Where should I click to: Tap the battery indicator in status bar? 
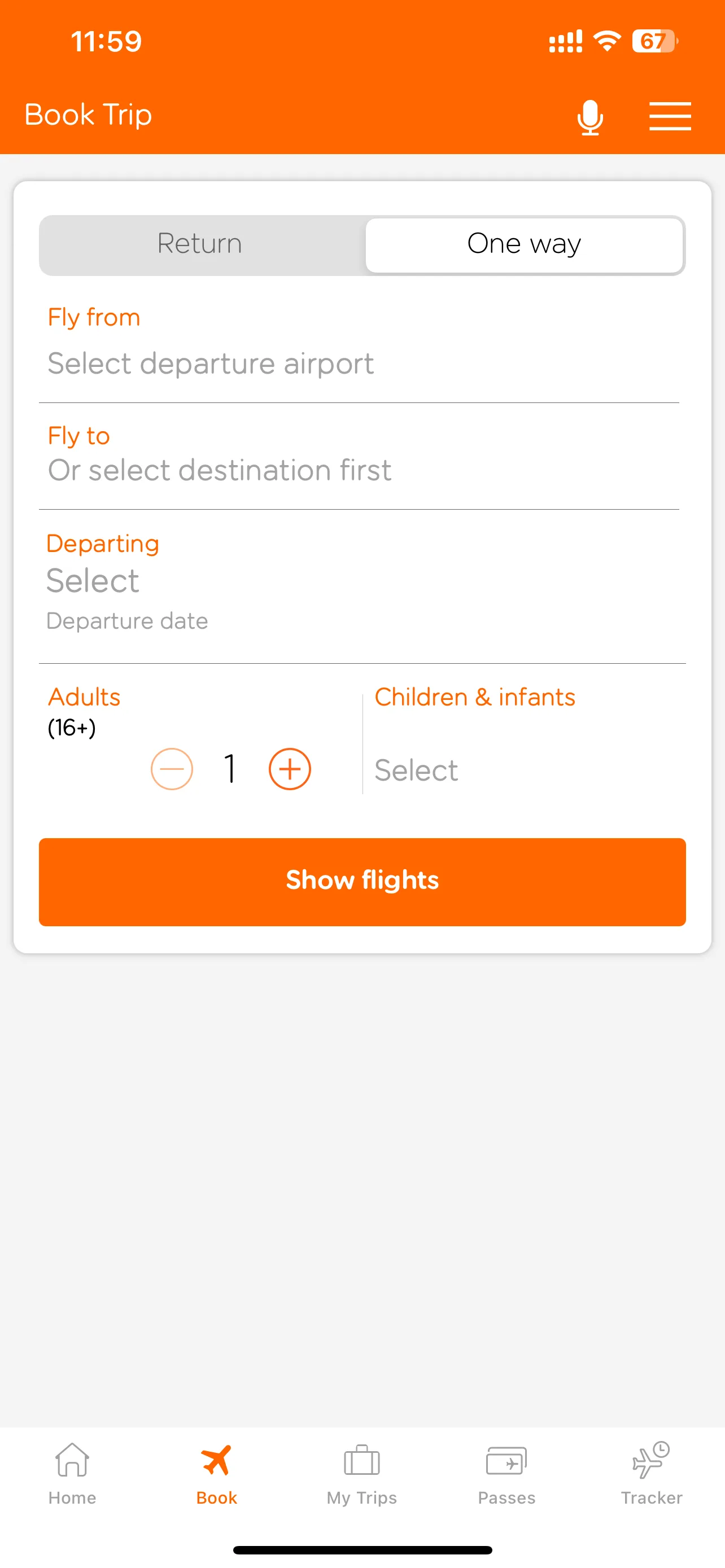[654, 41]
